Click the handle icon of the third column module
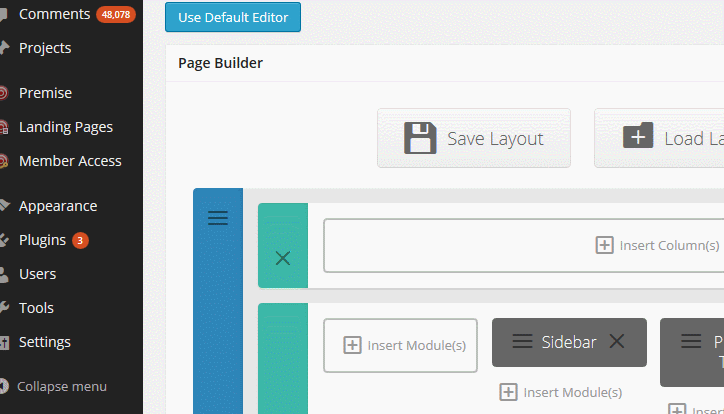The image size is (724, 414). (x=691, y=342)
